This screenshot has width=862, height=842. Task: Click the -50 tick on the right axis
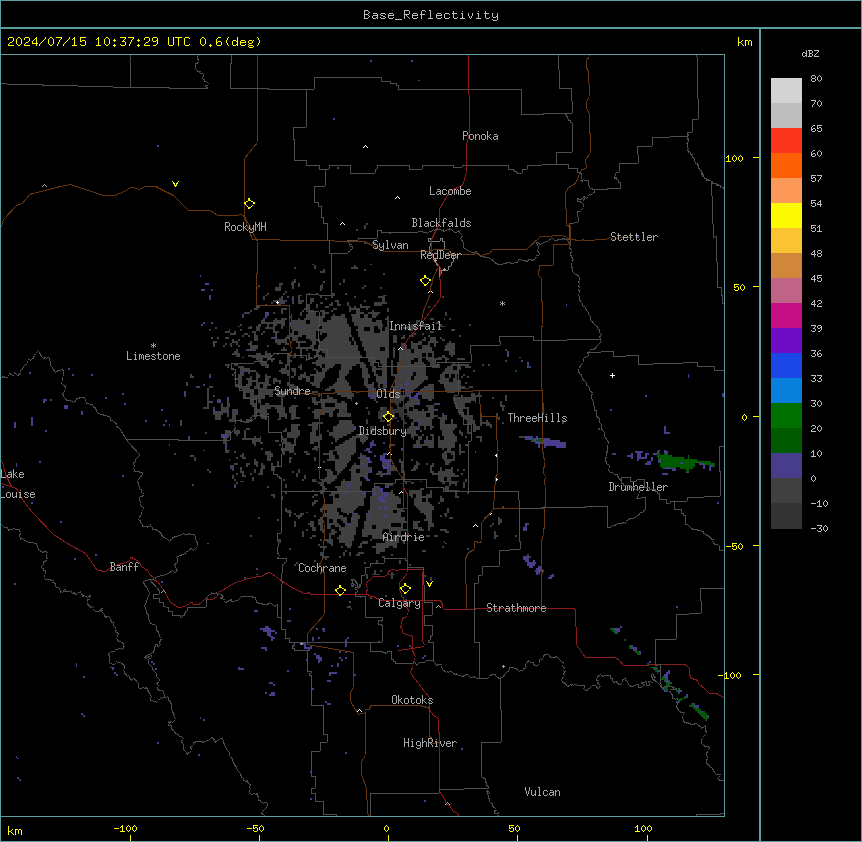pyautogui.click(x=734, y=546)
